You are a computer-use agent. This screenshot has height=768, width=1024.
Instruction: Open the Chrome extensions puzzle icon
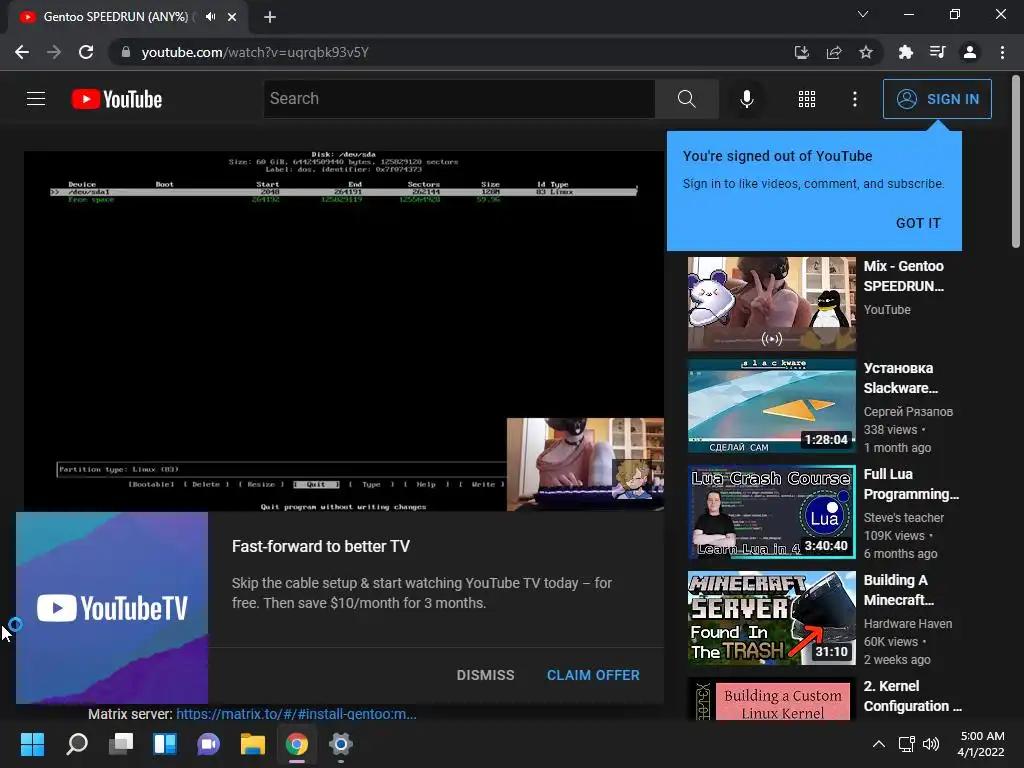tap(905, 52)
